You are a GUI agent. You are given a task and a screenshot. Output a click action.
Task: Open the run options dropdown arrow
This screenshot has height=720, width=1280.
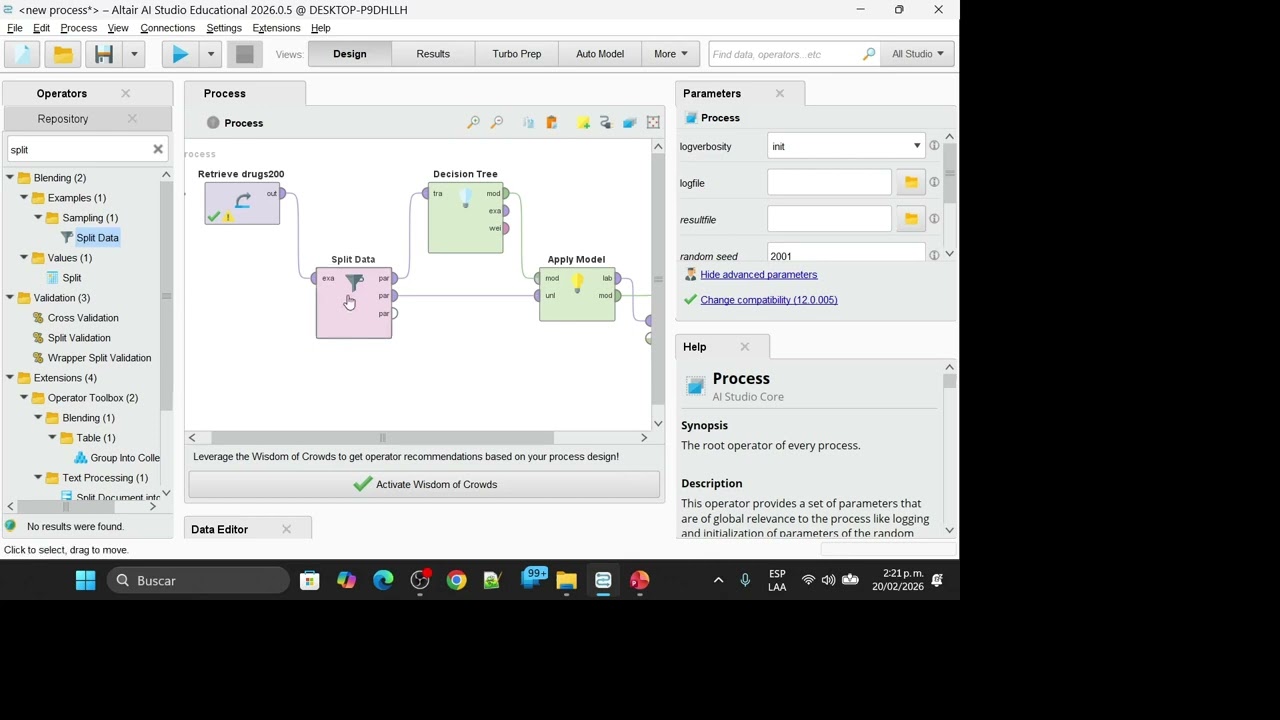click(210, 54)
